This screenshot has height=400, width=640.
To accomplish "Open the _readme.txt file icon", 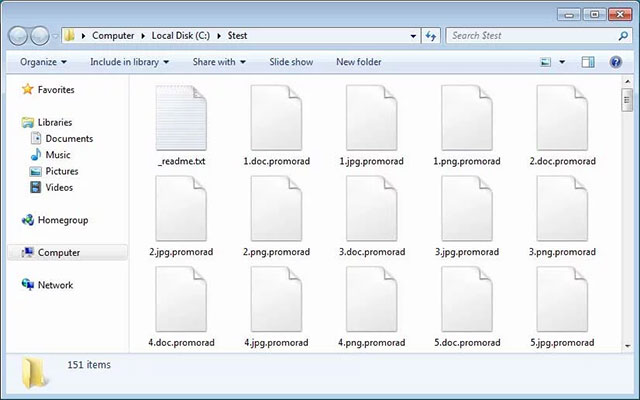I will click(181, 118).
